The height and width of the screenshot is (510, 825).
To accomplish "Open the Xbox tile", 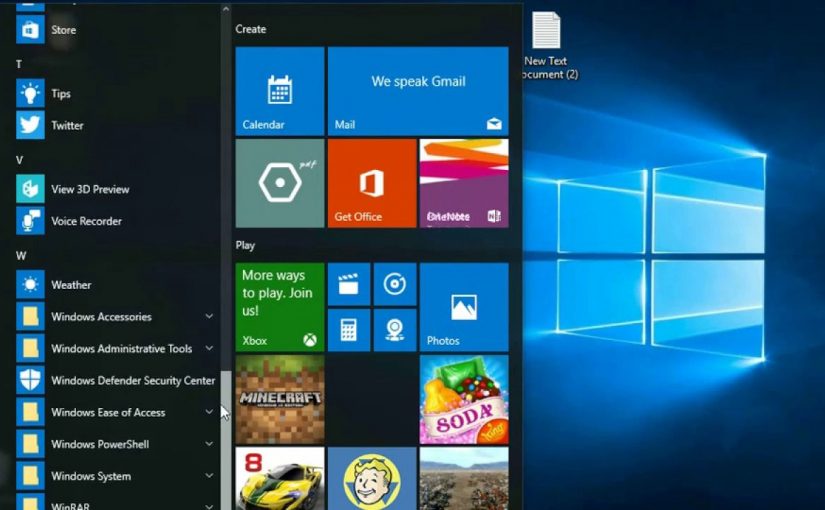I will tap(280, 307).
